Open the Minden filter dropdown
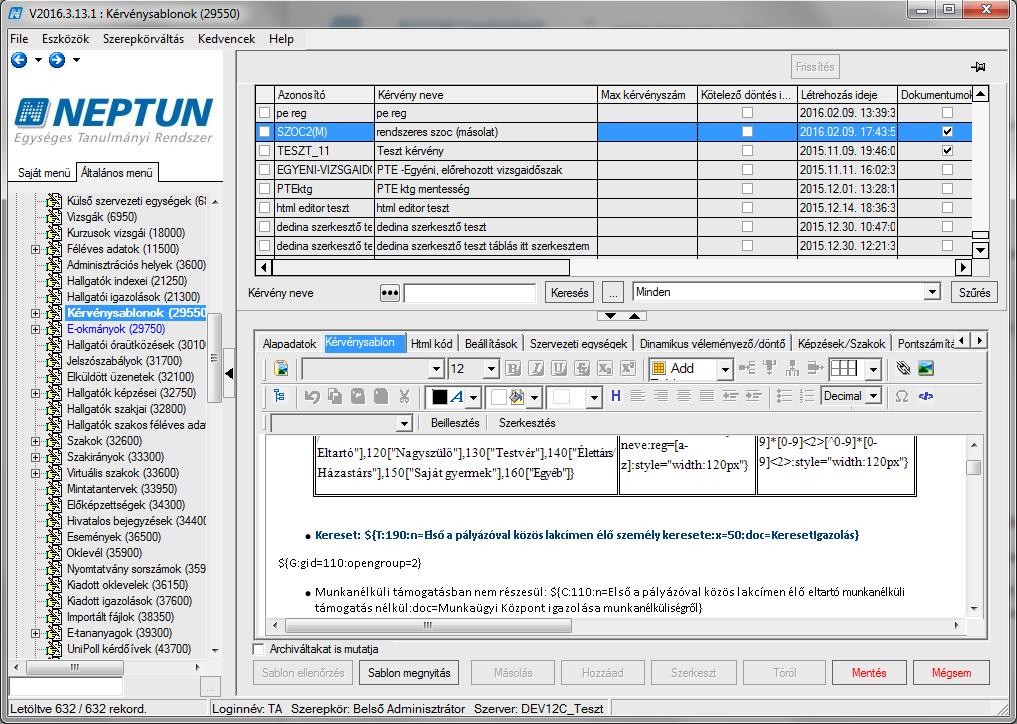 [x=932, y=292]
